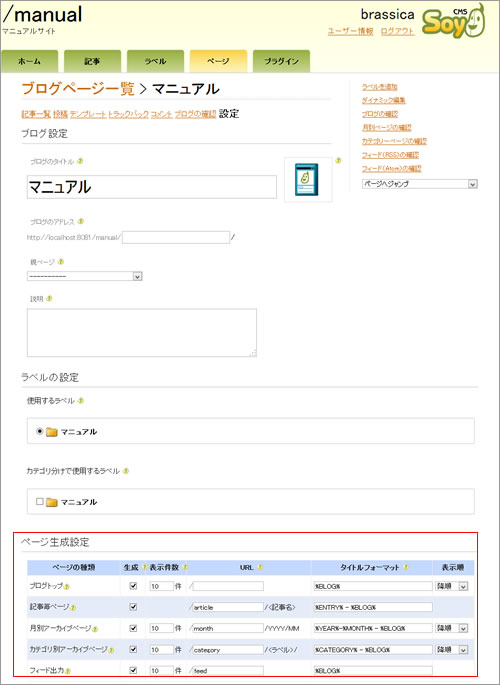Uncheck 生成 checkbox for ブログトップ row
500x685 pixels.
click(134, 586)
